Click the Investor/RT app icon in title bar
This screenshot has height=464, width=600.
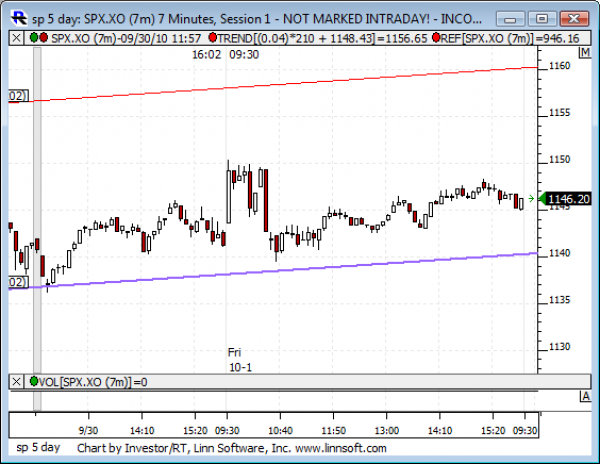[19, 18]
